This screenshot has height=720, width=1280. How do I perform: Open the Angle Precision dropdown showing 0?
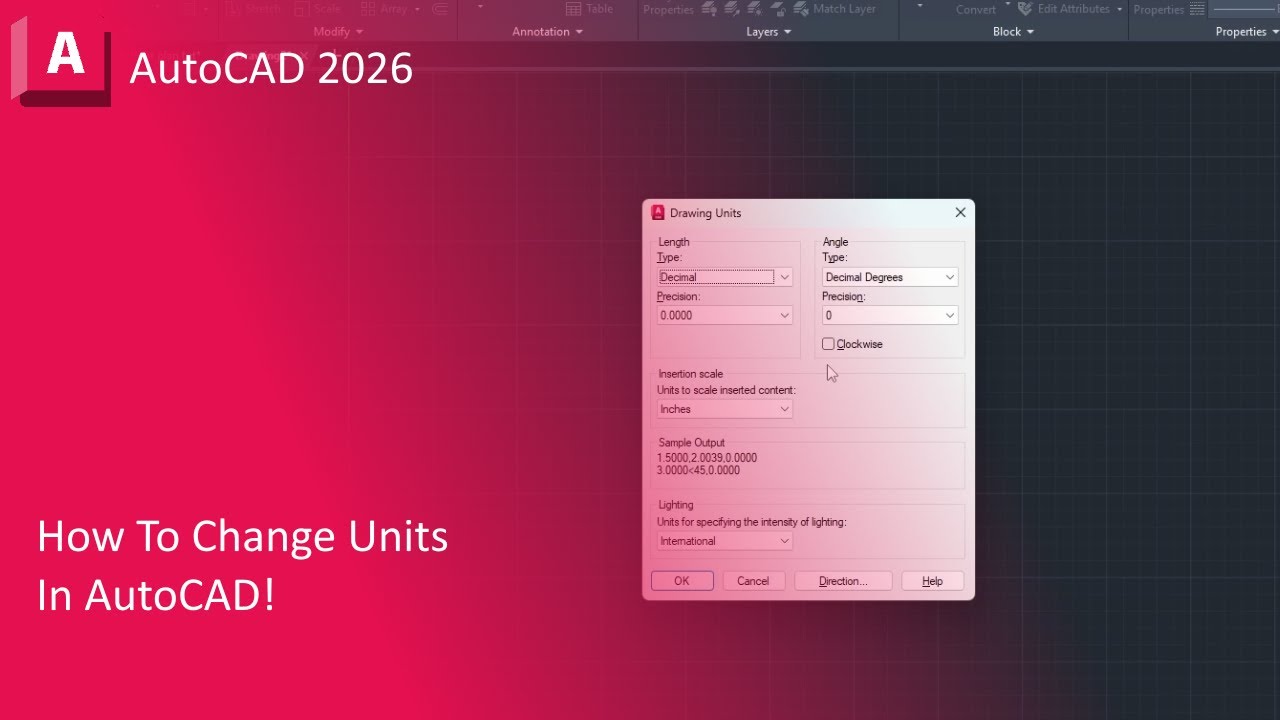[x=890, y=315]
